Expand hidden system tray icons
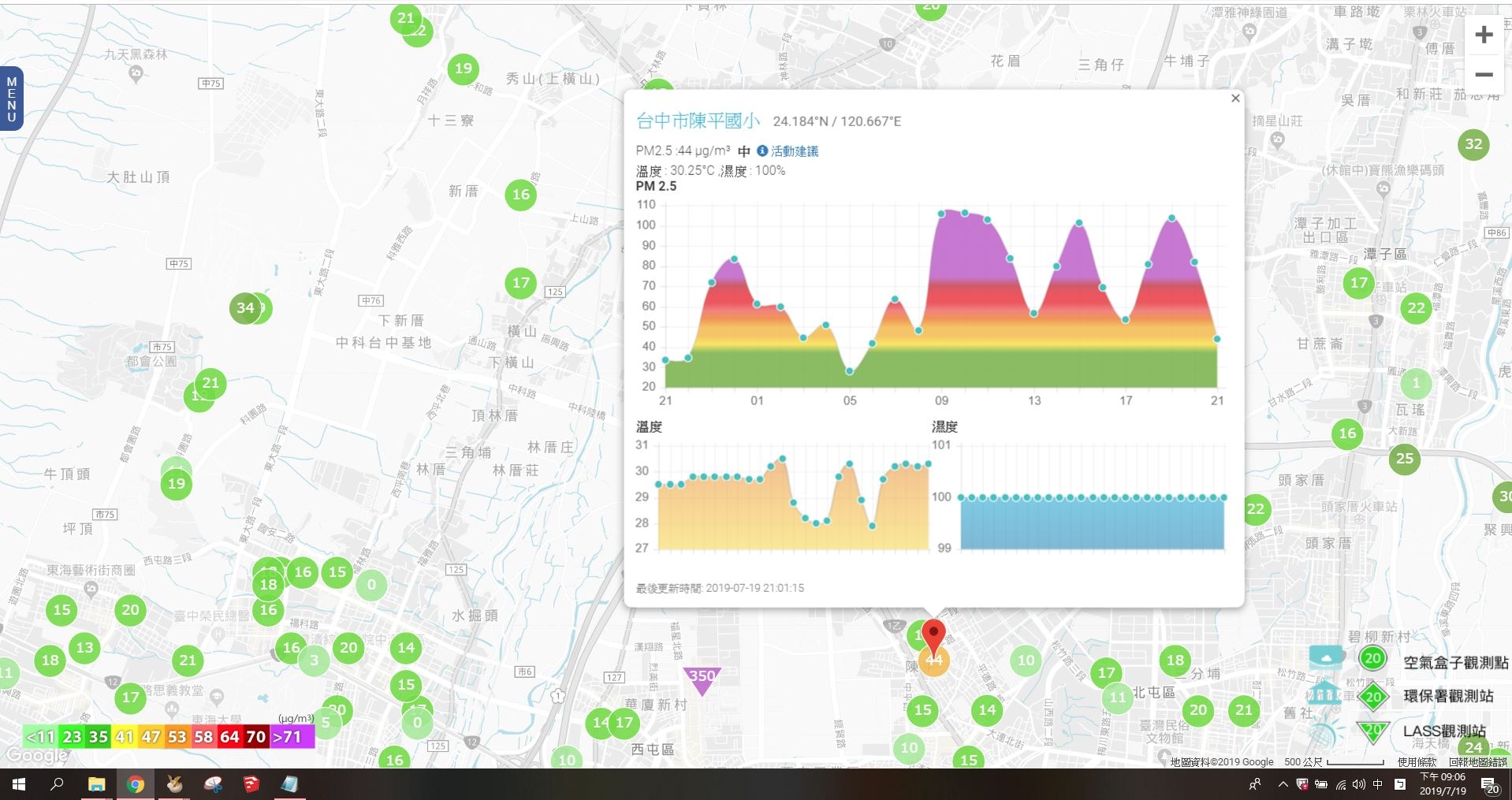The width and height of the screenshot is (1512, 800). (1283, 784)
